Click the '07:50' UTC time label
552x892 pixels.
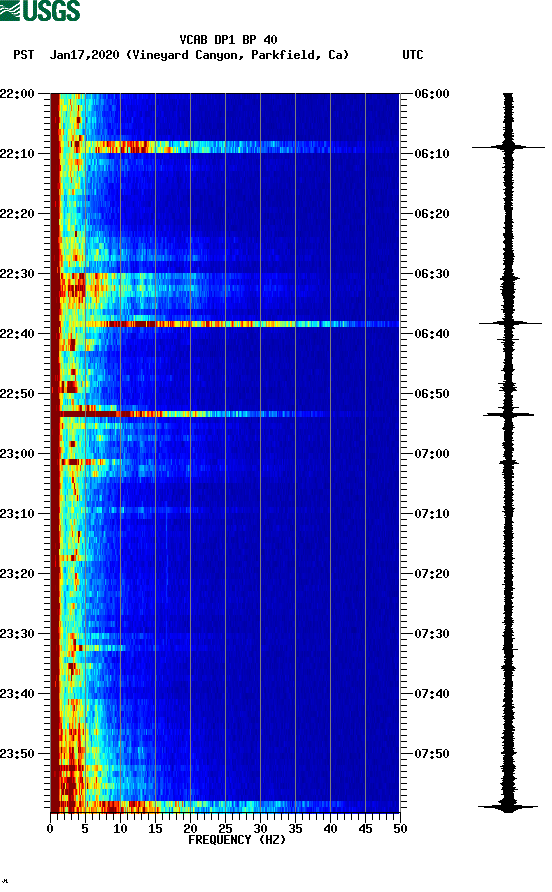pos(432,754)
